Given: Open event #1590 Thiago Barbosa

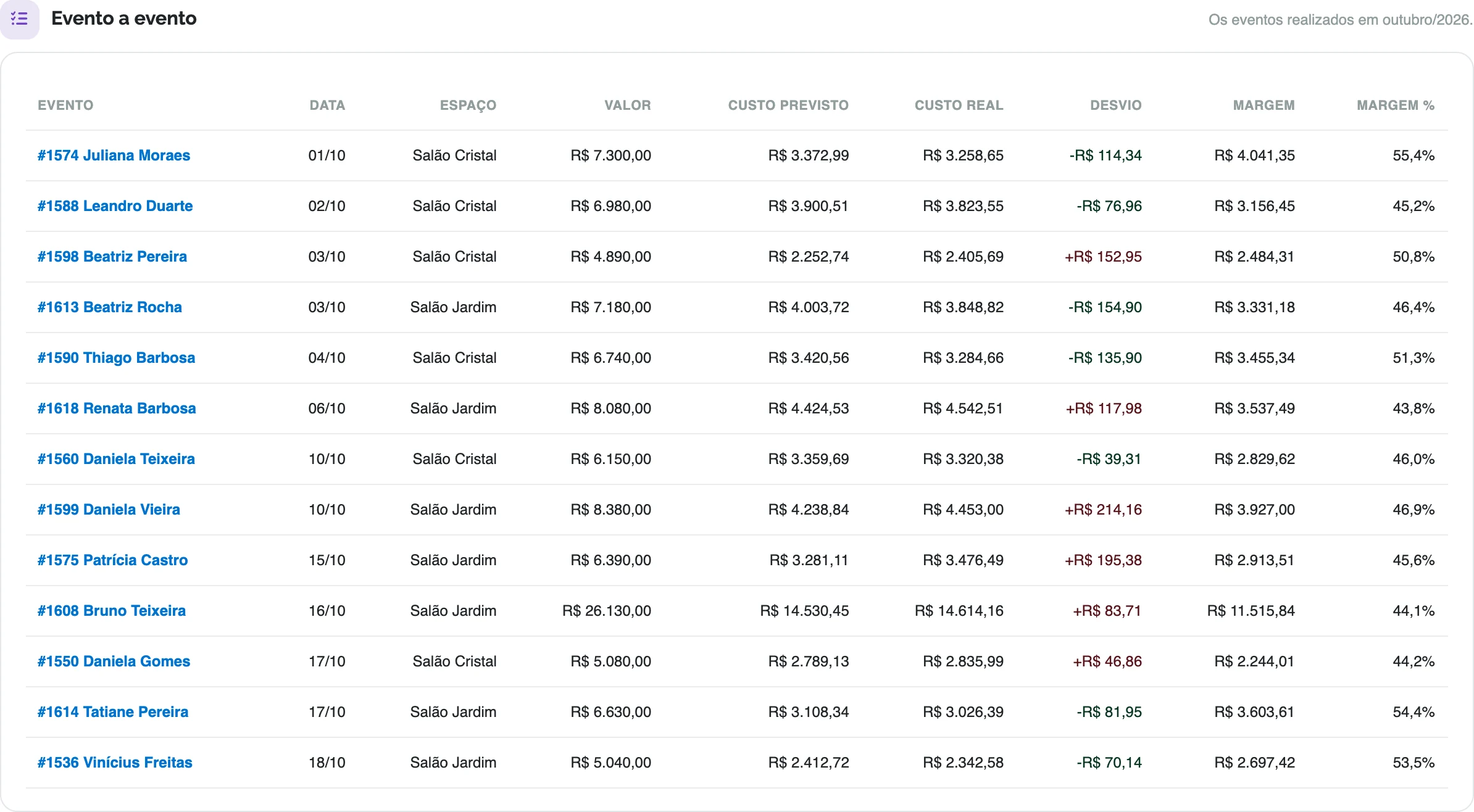Looking at the screenshot, I should tap(116, 358).
